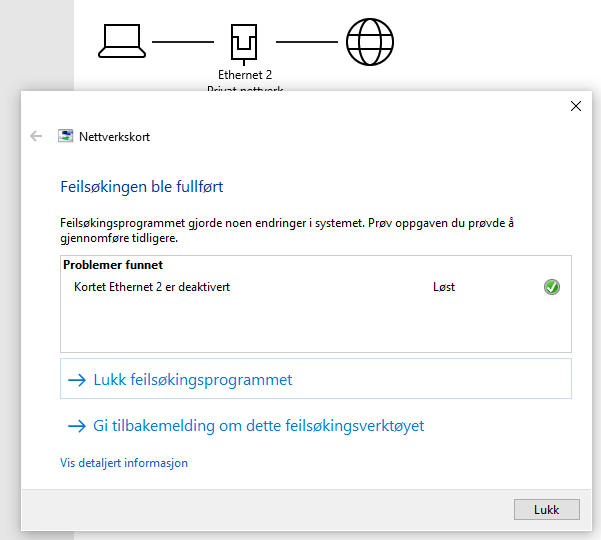
Task: Click the Nettverkskort troubleshooter icon
Action: click(66, 136)
